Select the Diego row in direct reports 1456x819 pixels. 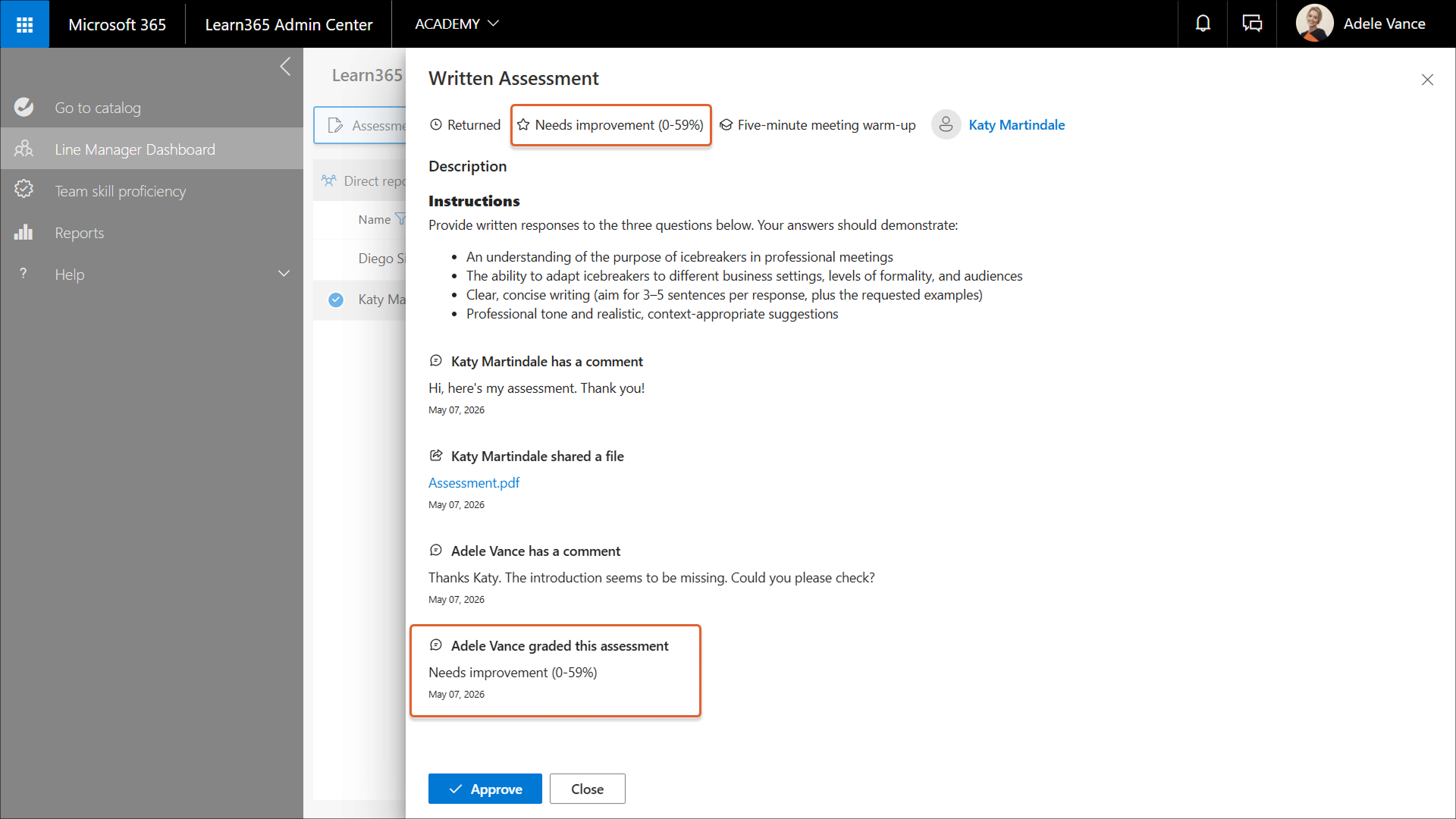click(359, 259)
